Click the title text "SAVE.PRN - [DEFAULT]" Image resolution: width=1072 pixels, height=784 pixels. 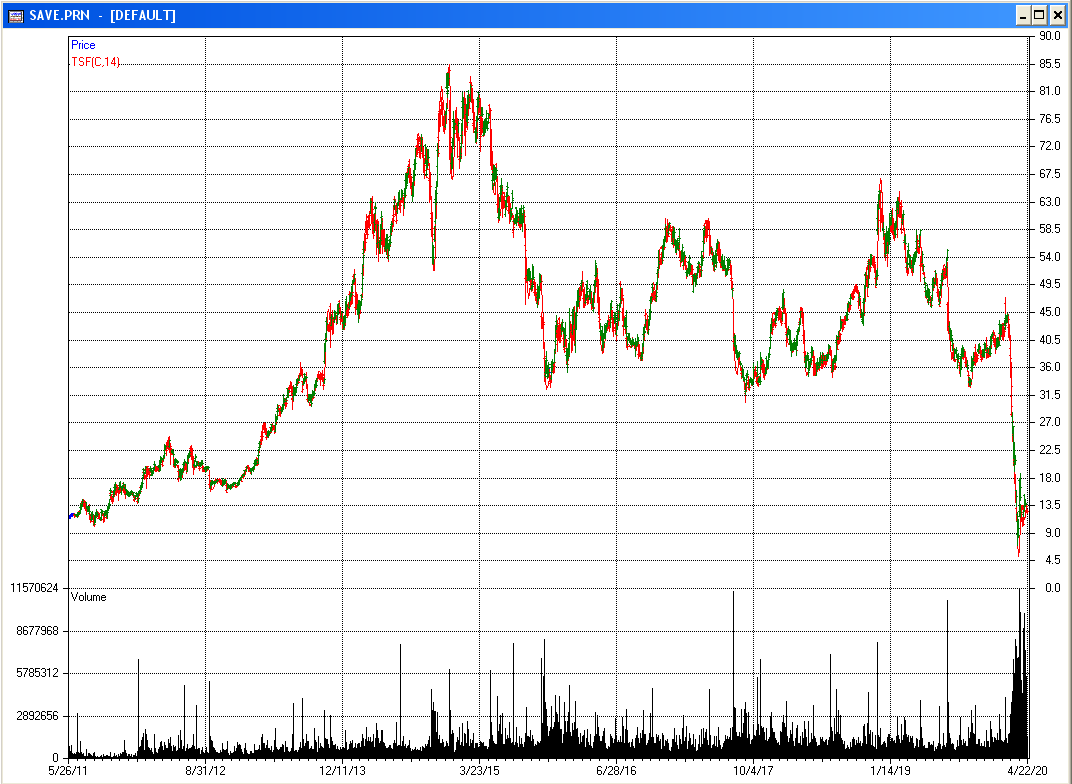click(103, 15)
